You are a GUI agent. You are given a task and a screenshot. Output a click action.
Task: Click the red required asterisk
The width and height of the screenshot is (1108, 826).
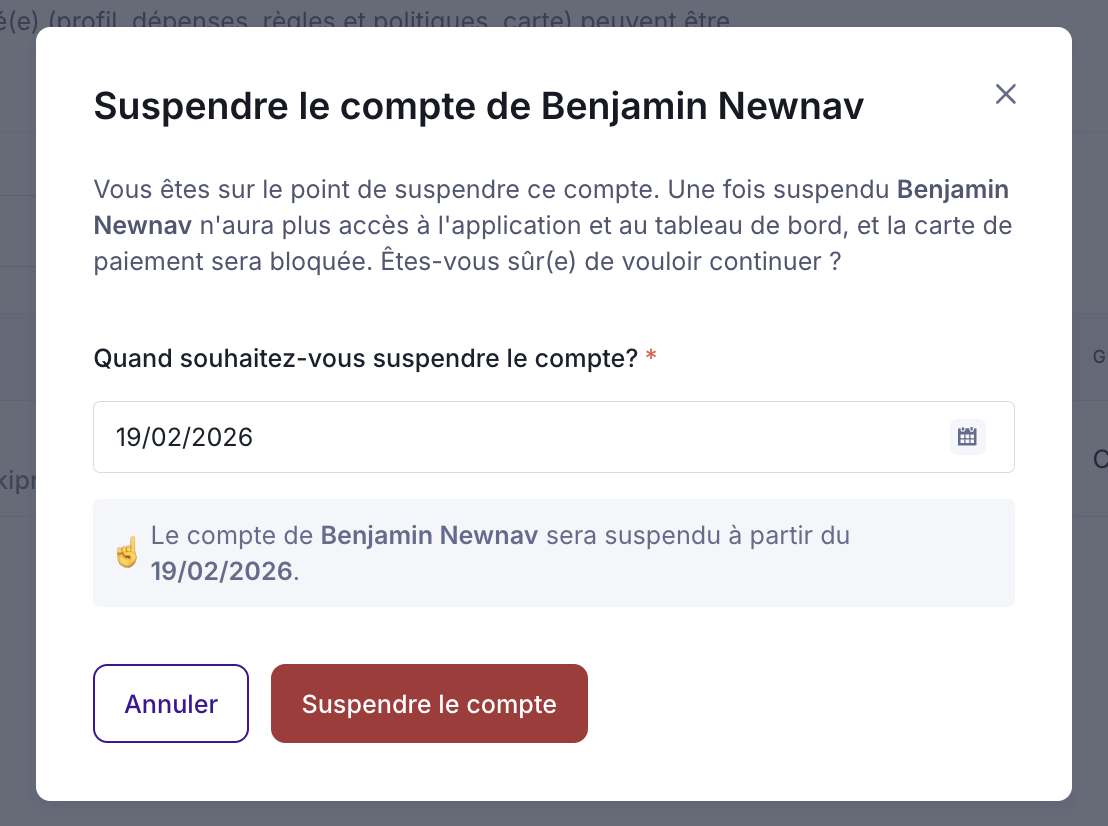(x=651, y=359)
